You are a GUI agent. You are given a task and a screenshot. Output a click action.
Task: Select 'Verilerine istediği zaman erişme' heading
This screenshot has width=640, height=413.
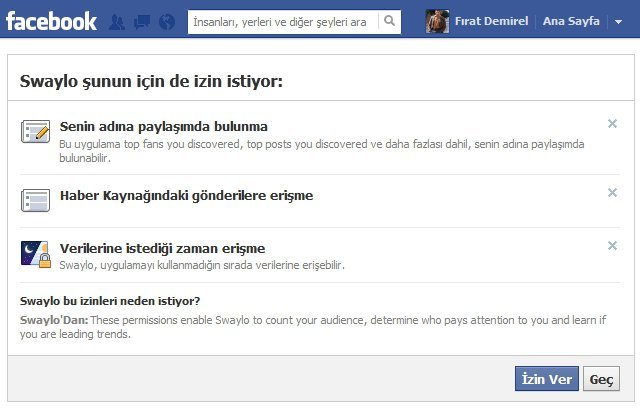pyautogui.click(x=162, y=249)
